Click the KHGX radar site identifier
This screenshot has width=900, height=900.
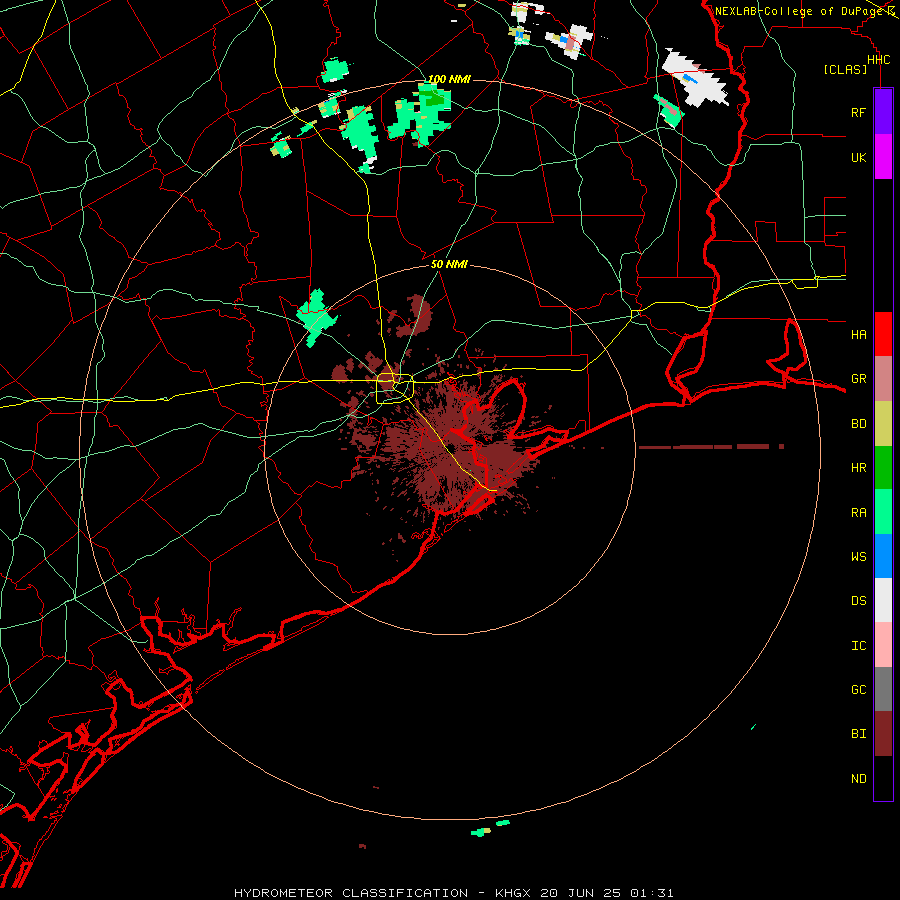point(513,893)
